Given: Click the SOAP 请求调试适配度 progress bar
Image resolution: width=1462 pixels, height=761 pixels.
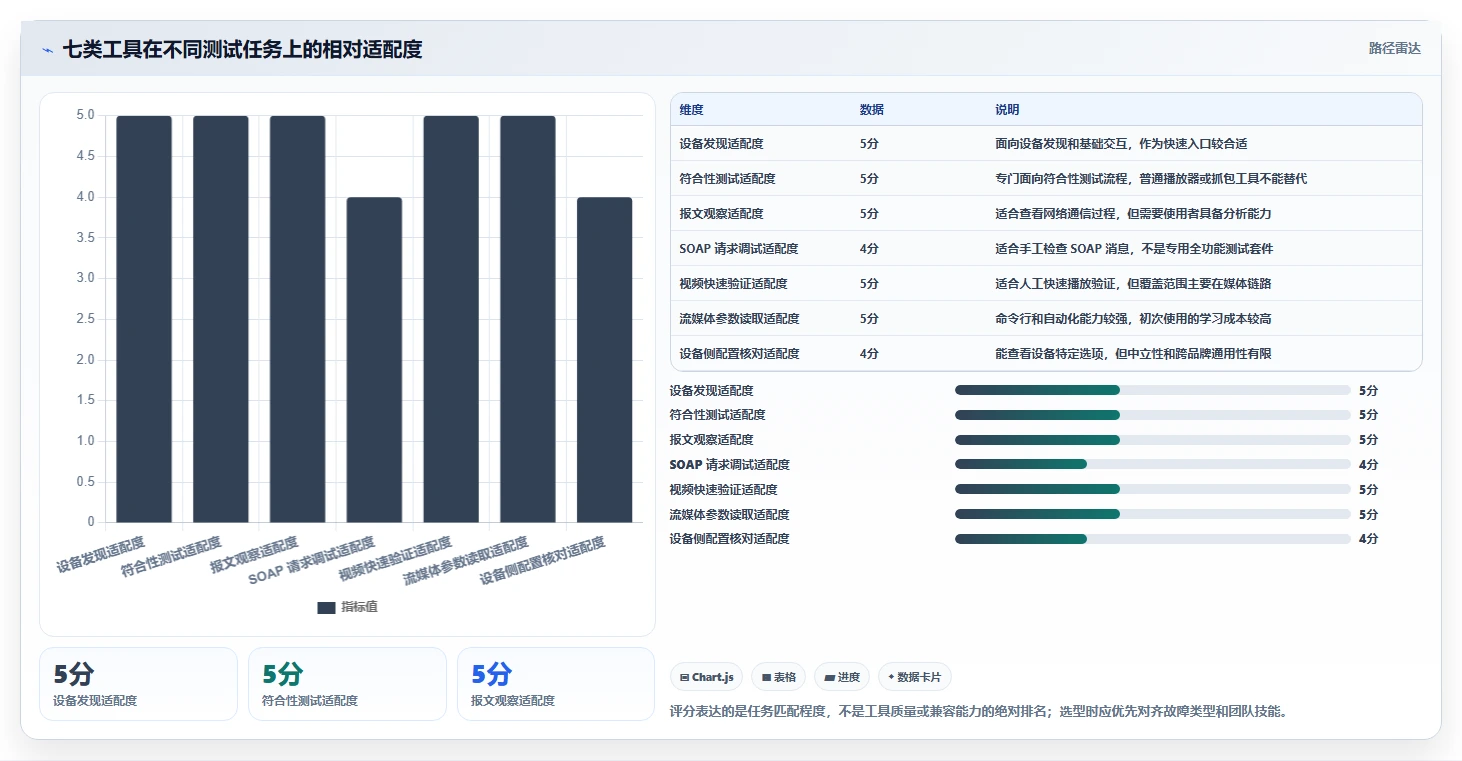Looking at the screenshot, I should click(x=1153, y=465).
